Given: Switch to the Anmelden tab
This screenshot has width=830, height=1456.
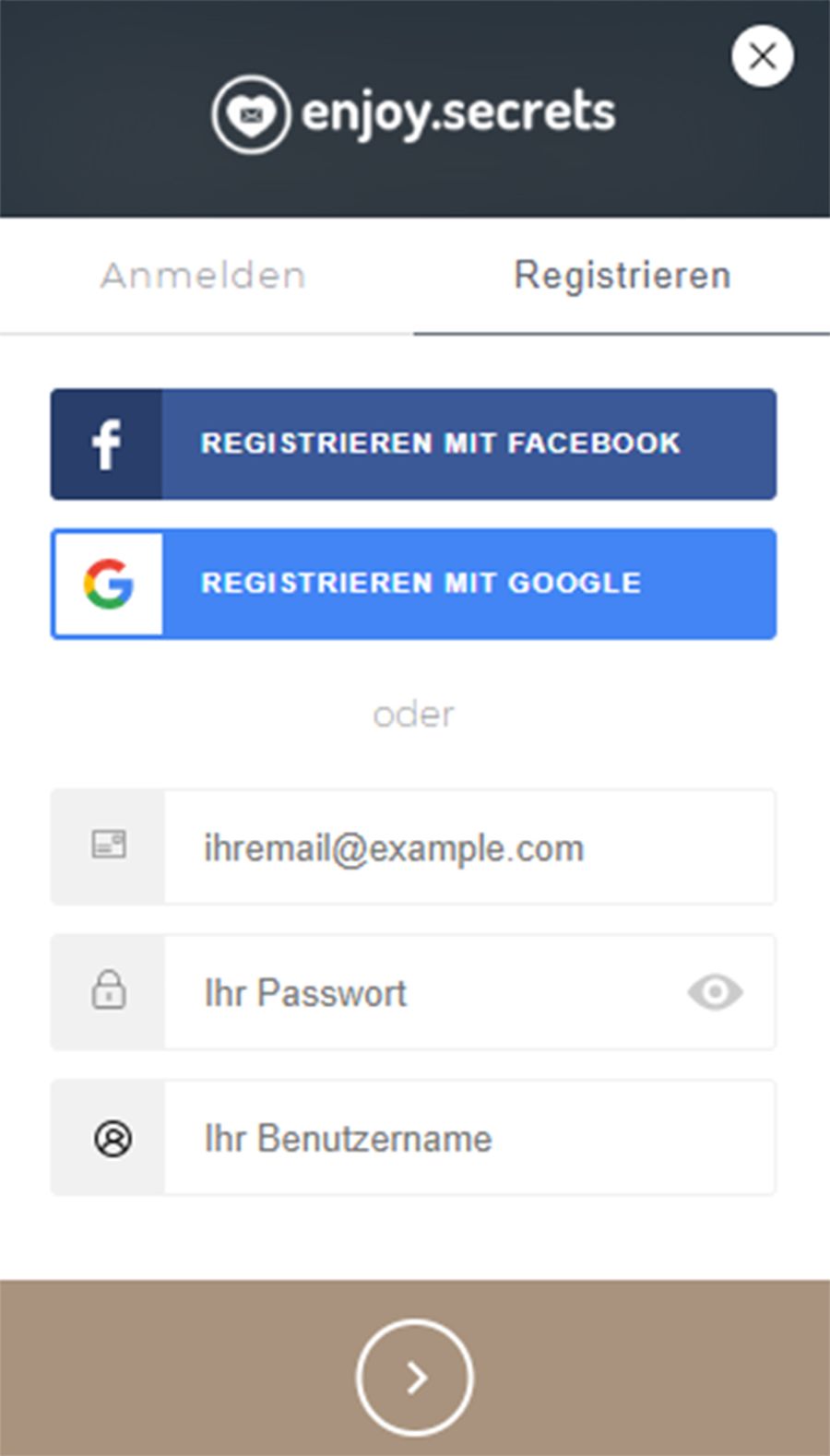Looking at the screenshot, I should click(x=203, y=275).
